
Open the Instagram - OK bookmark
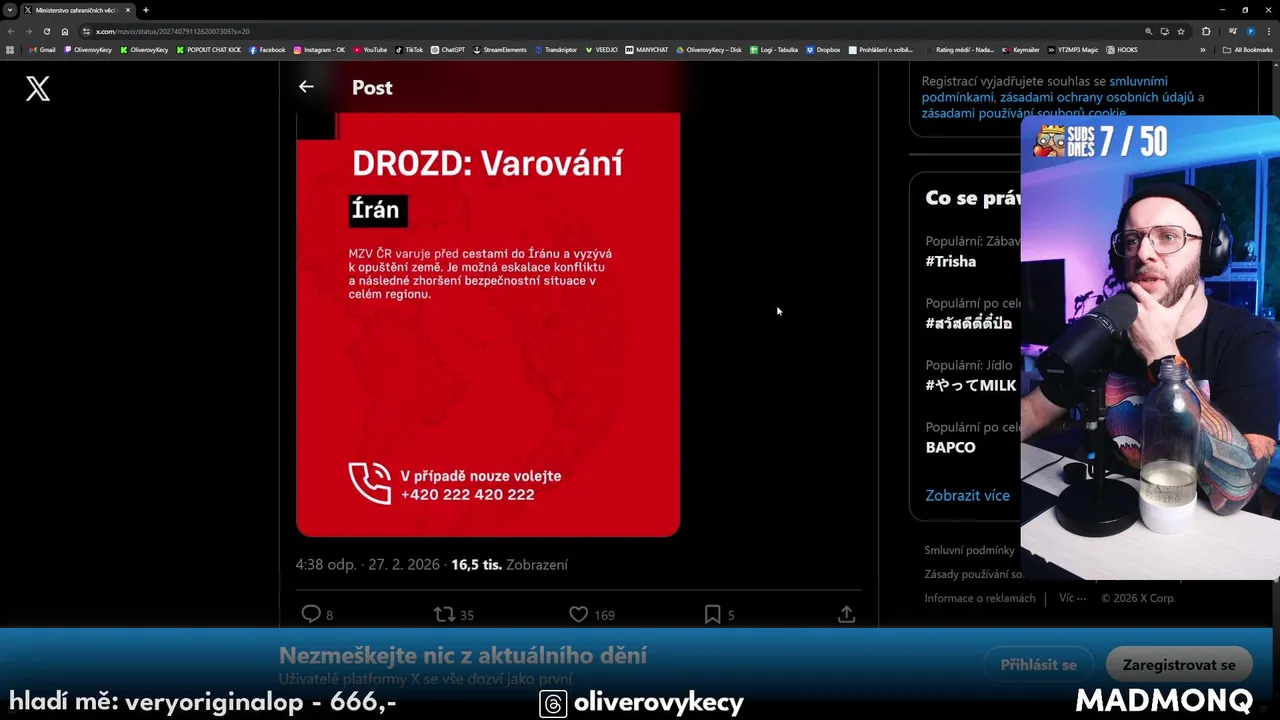(x=319, y=49)
